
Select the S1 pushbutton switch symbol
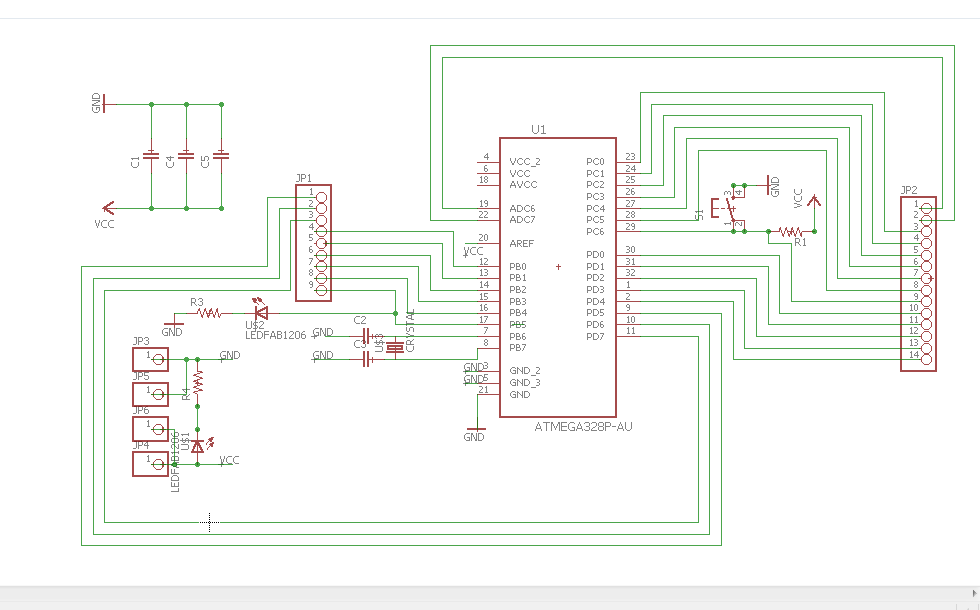click(x=728, y=208)
